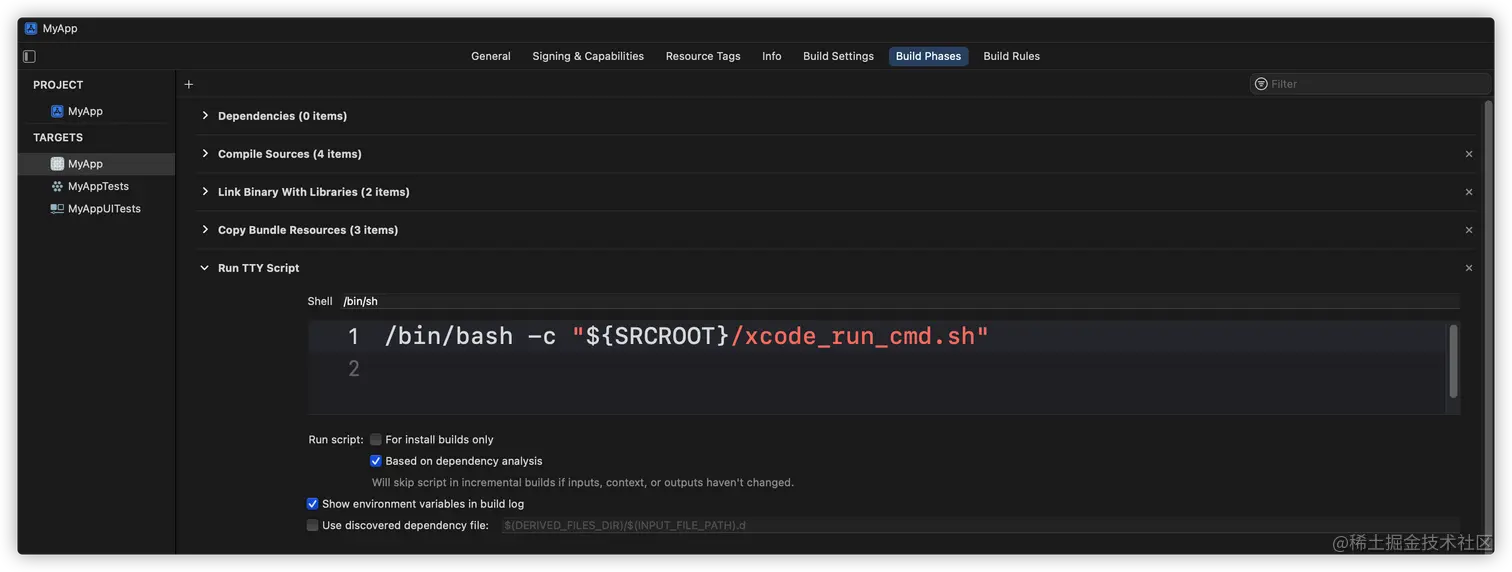This screenshot has height=572, width=1512.
Task: Add a new build phase with plus button
Action: tap(189, 84)
